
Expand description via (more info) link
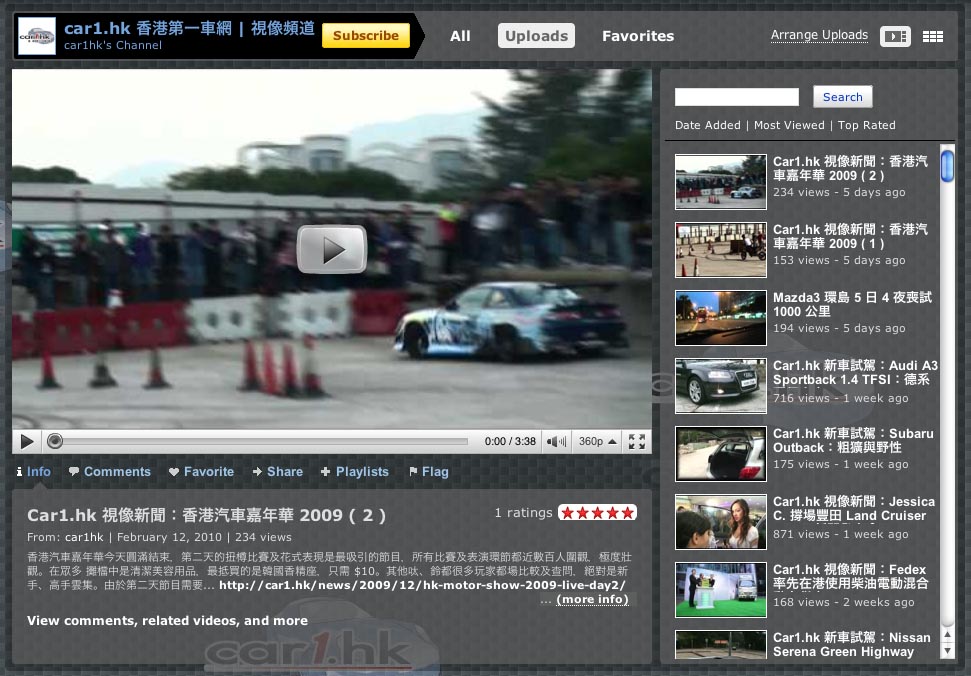click(592, 599)
